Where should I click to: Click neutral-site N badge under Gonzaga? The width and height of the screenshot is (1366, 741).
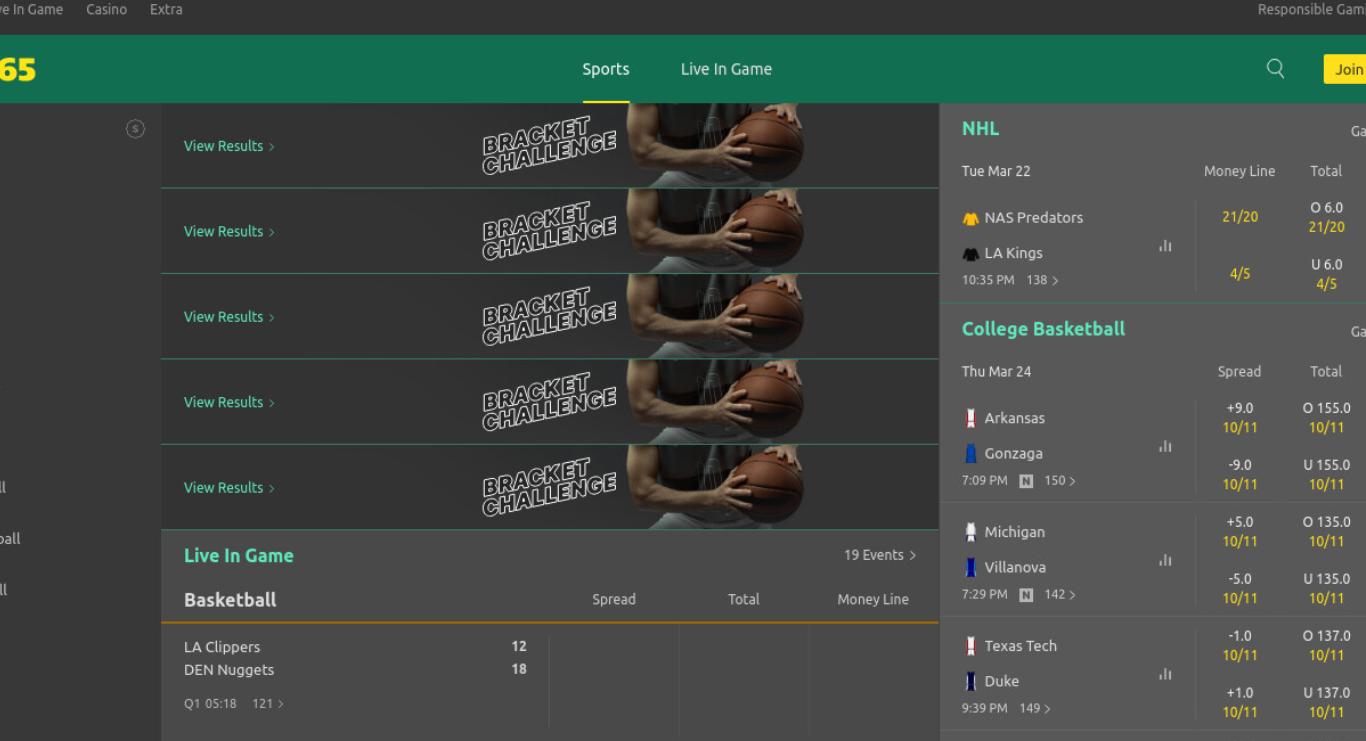click(x=1026, y=481)
